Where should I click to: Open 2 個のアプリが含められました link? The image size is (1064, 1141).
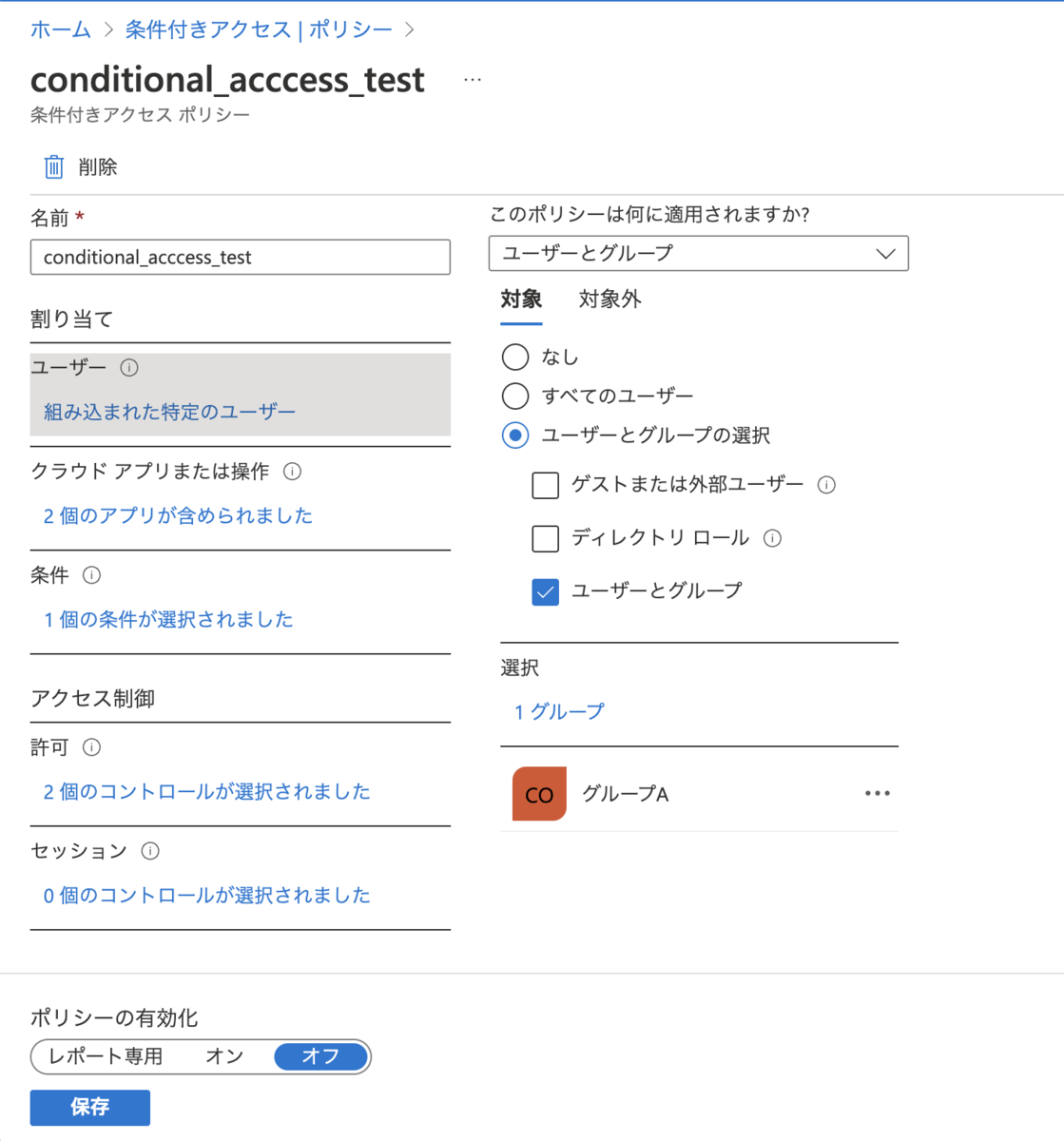[178, 515]
